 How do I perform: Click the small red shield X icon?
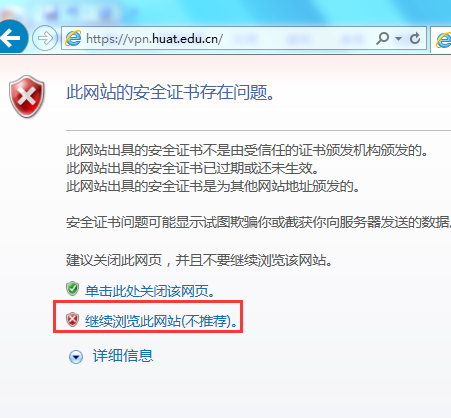pos(72,319)
